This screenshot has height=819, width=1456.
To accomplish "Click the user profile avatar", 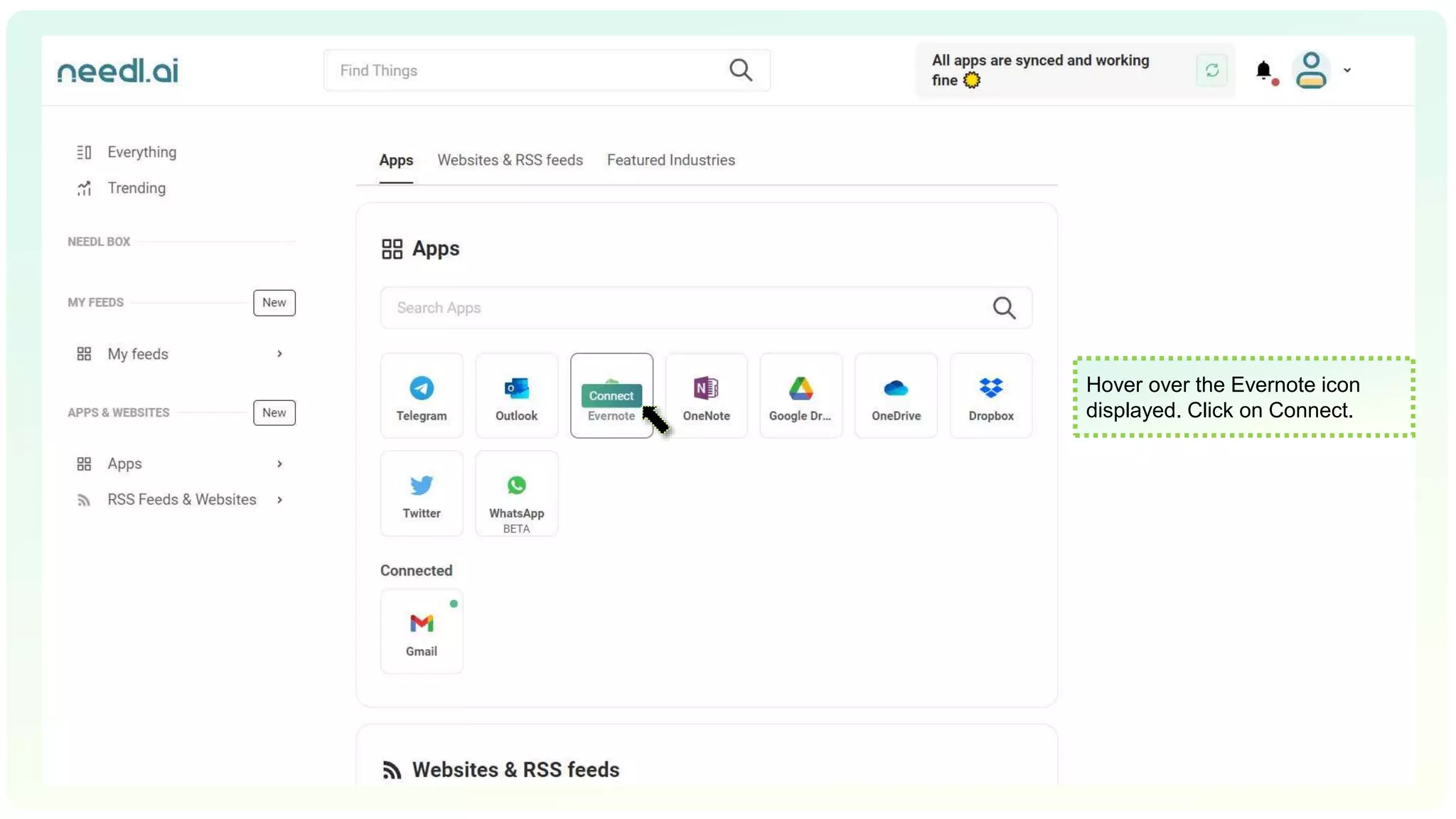I will coord(1311,70).
